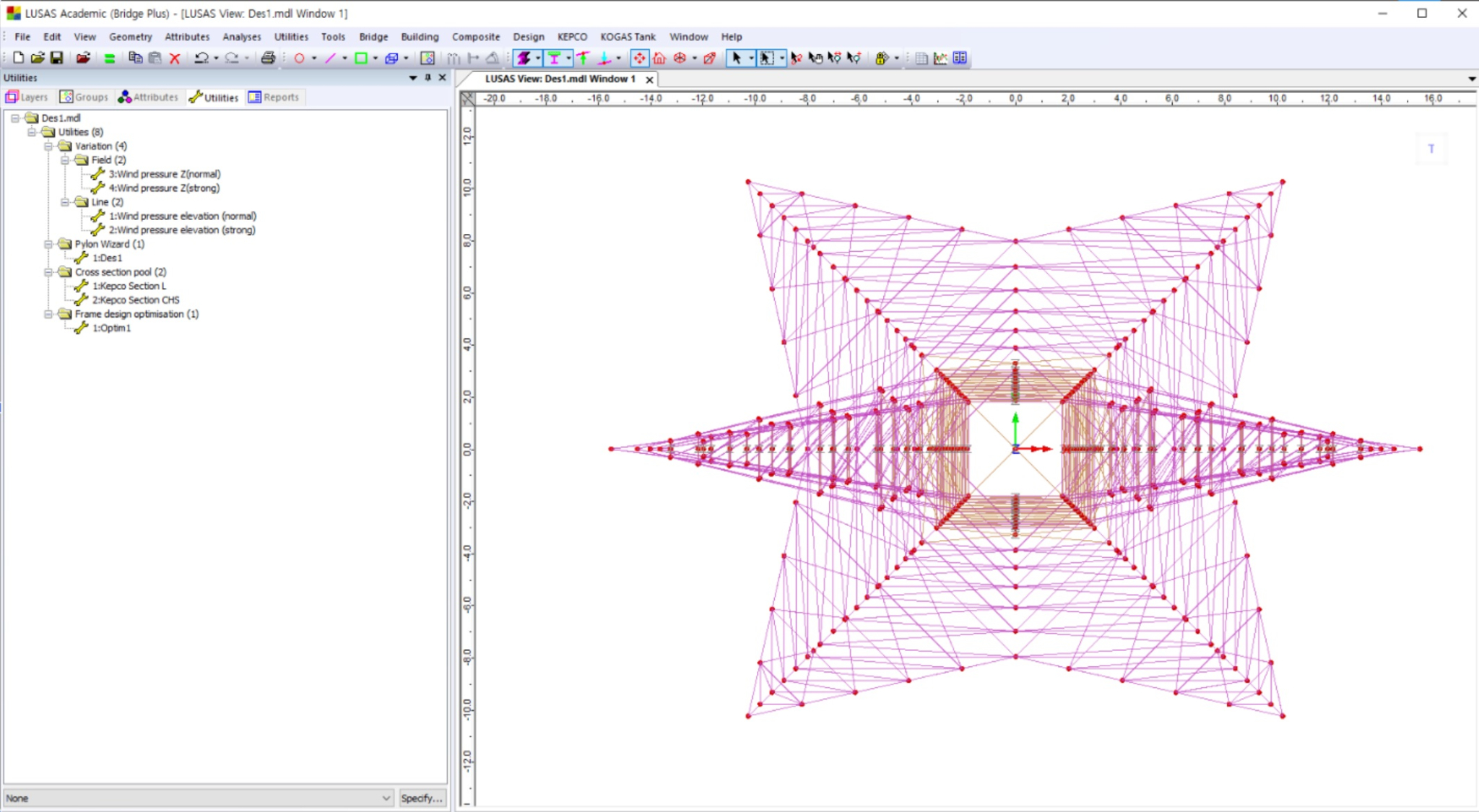This screenshot has height=812, width=1479.
Task: Open the KEPCO menu
Action: [x=571, y=37]
